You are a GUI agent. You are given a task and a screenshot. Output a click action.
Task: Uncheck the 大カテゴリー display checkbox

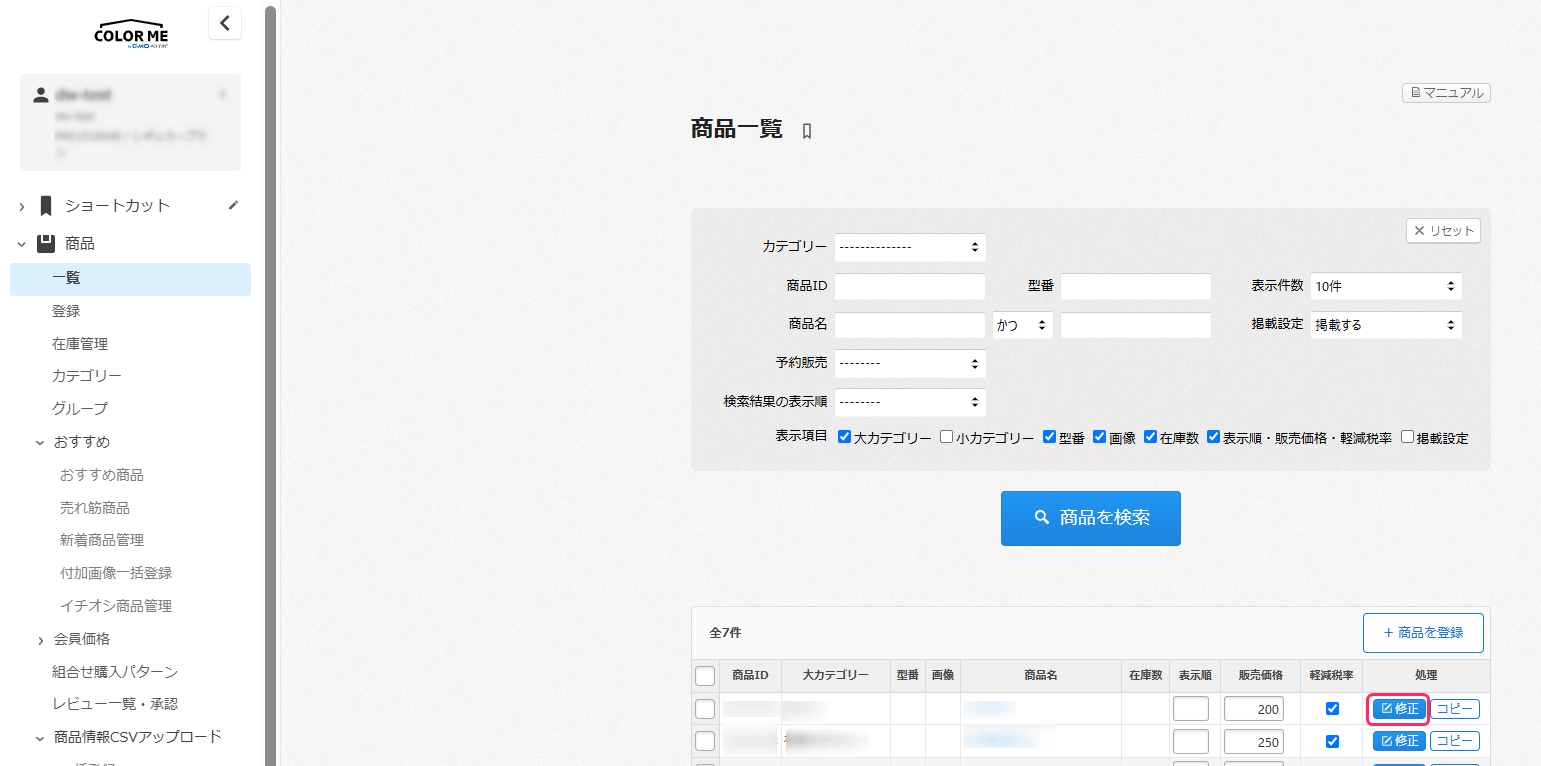(844, 437)
